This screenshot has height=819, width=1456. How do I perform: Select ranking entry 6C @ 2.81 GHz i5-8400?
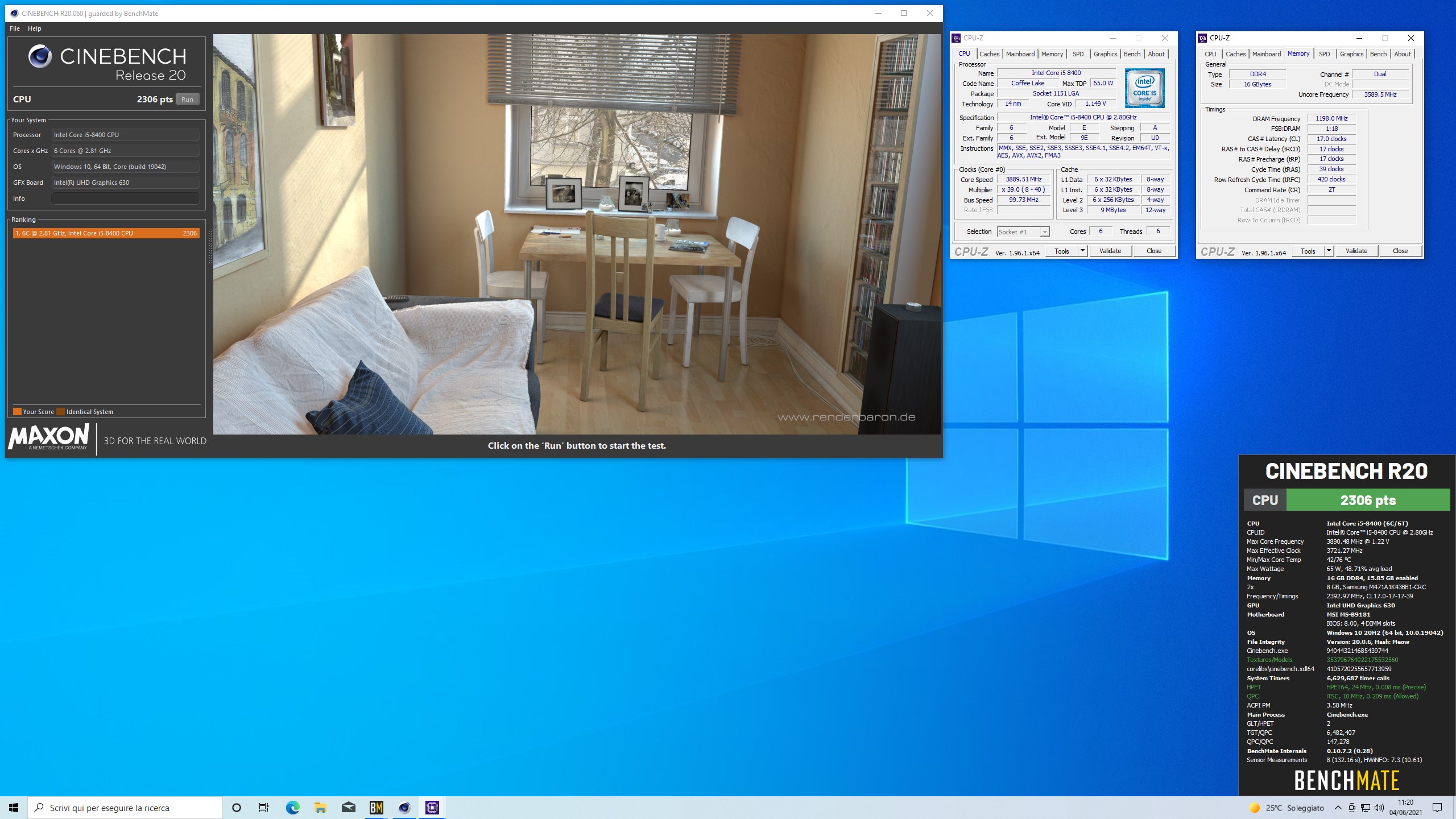[x=106, y=233]
